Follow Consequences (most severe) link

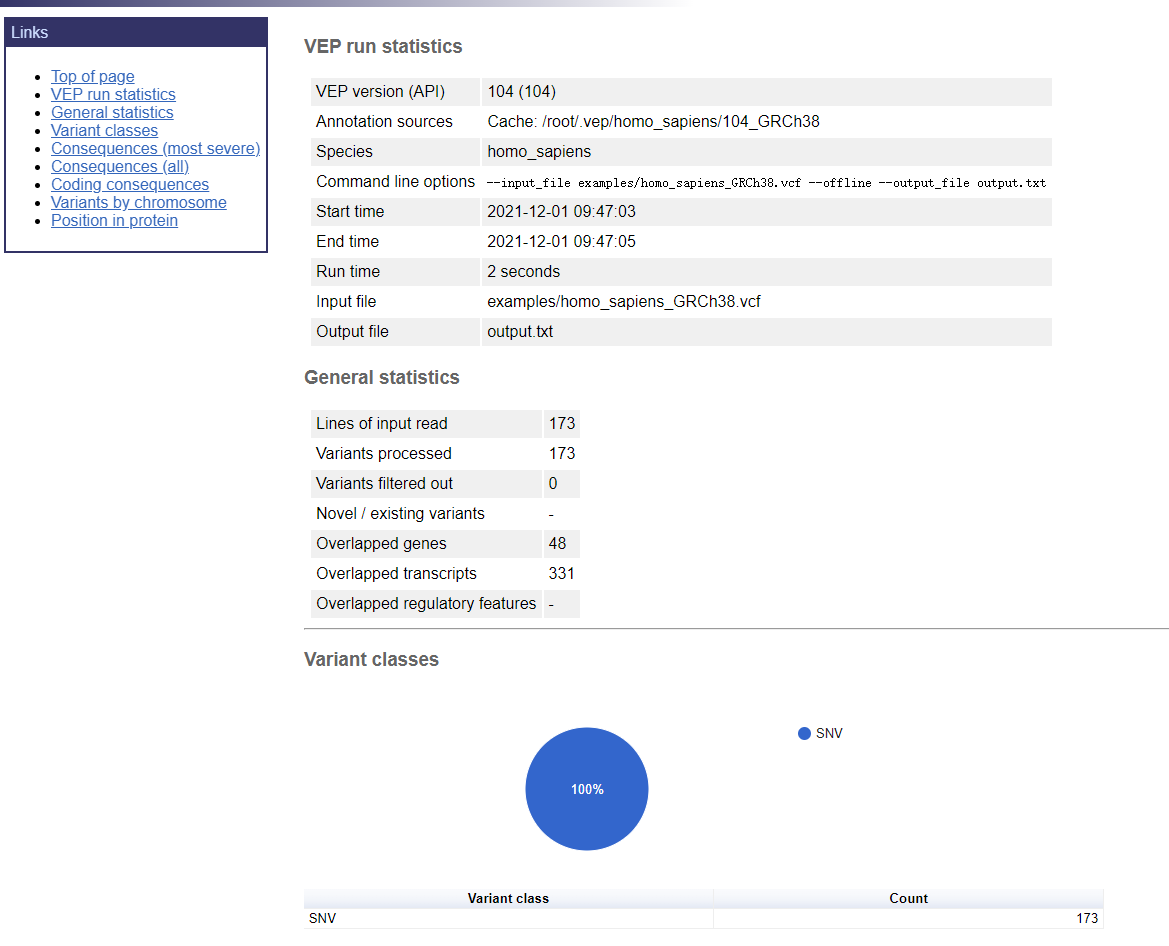tap(155, 148)
